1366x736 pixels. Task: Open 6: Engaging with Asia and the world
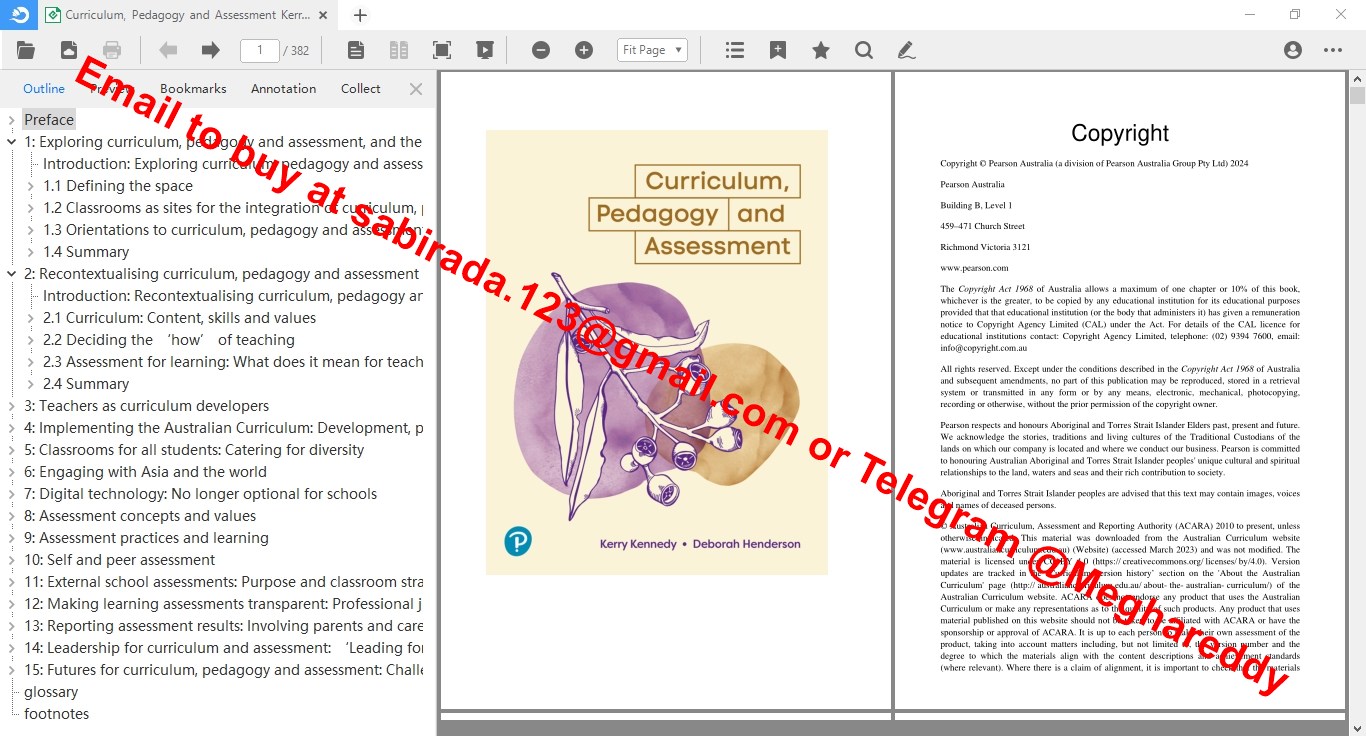pyautogui.click(x=145, y=472)
